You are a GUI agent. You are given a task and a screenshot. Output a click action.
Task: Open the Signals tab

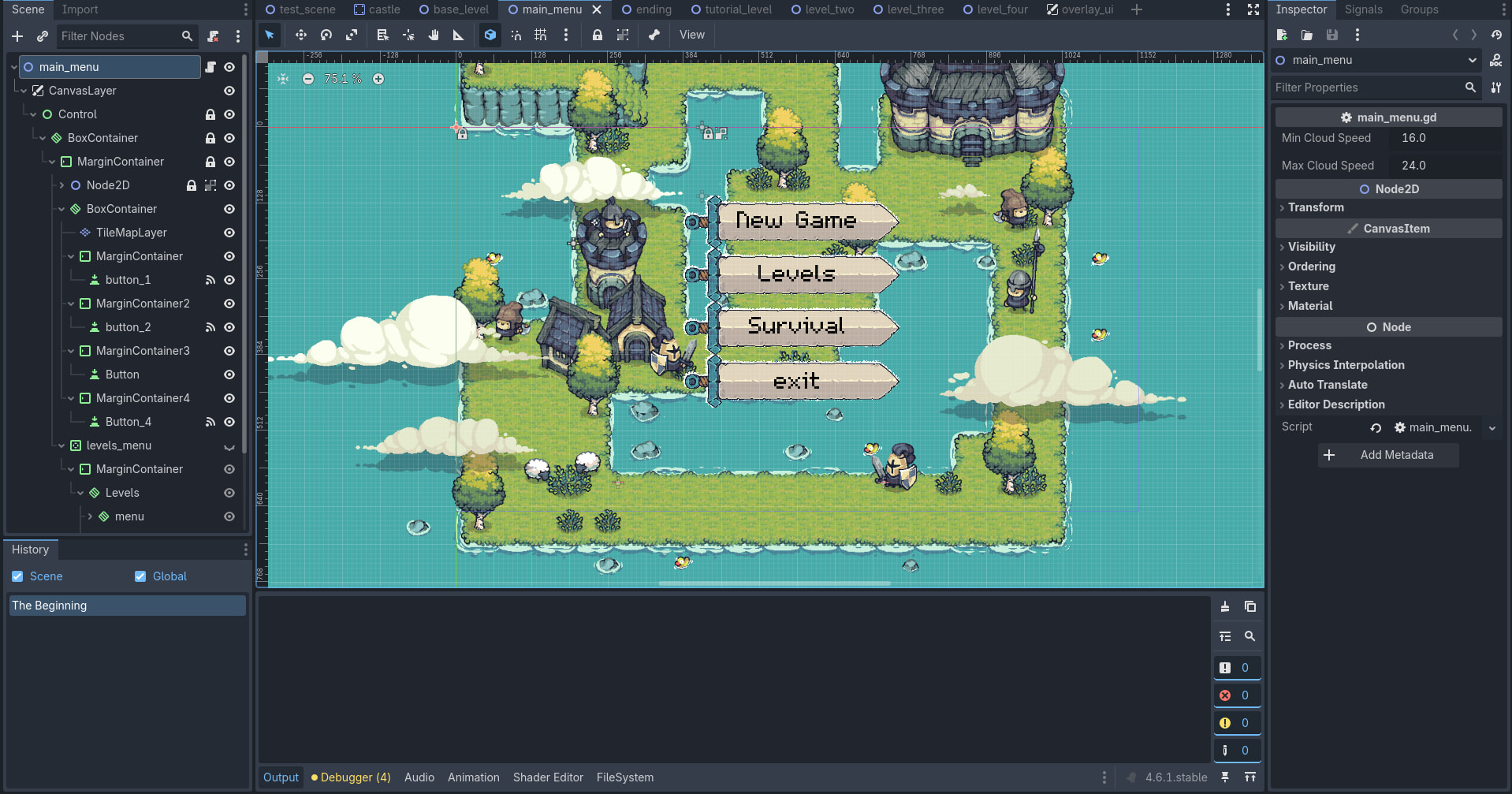pyautogui.click(x=1363, y=9)
